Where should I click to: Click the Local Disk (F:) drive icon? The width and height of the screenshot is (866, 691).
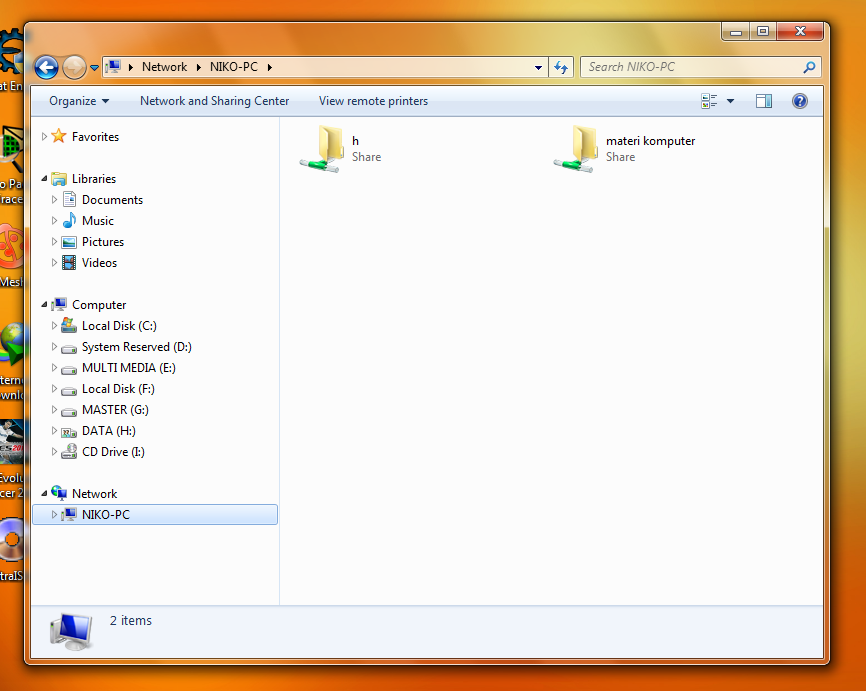point(69,391)
